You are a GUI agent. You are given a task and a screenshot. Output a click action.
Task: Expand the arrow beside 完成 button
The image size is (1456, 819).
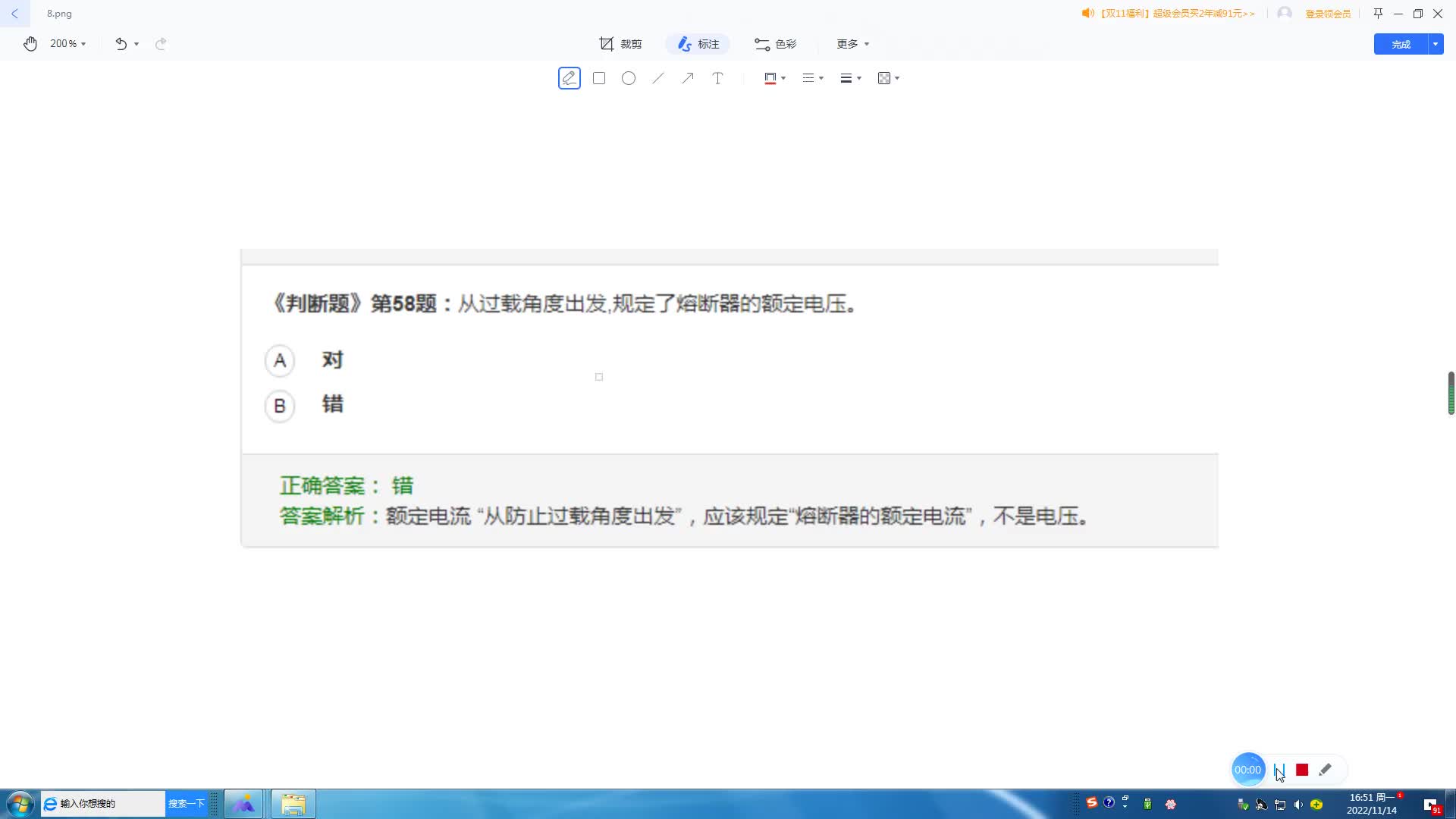(x=1436, y=44)
